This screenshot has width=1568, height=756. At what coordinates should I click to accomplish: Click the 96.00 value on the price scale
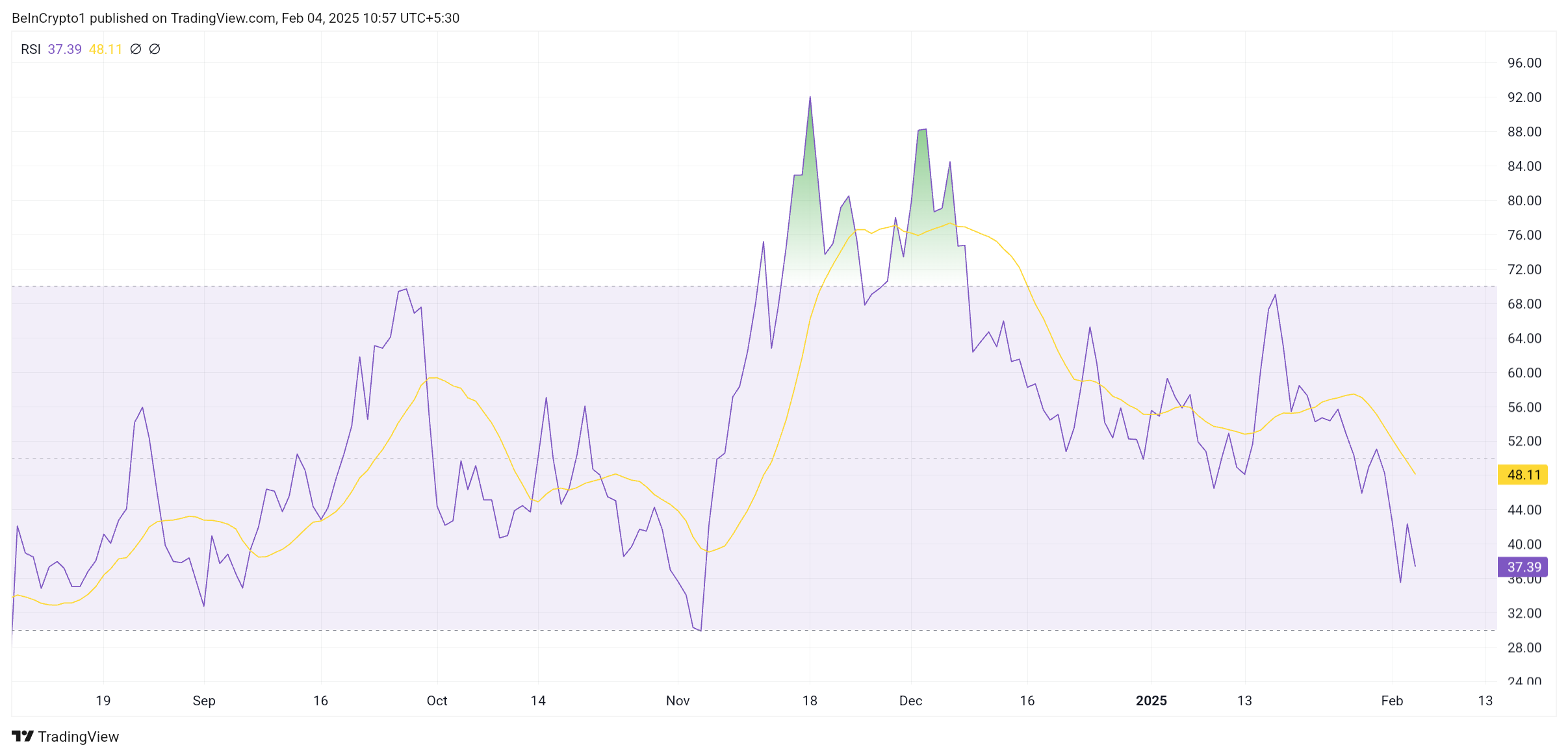(x=1524, y=63)
